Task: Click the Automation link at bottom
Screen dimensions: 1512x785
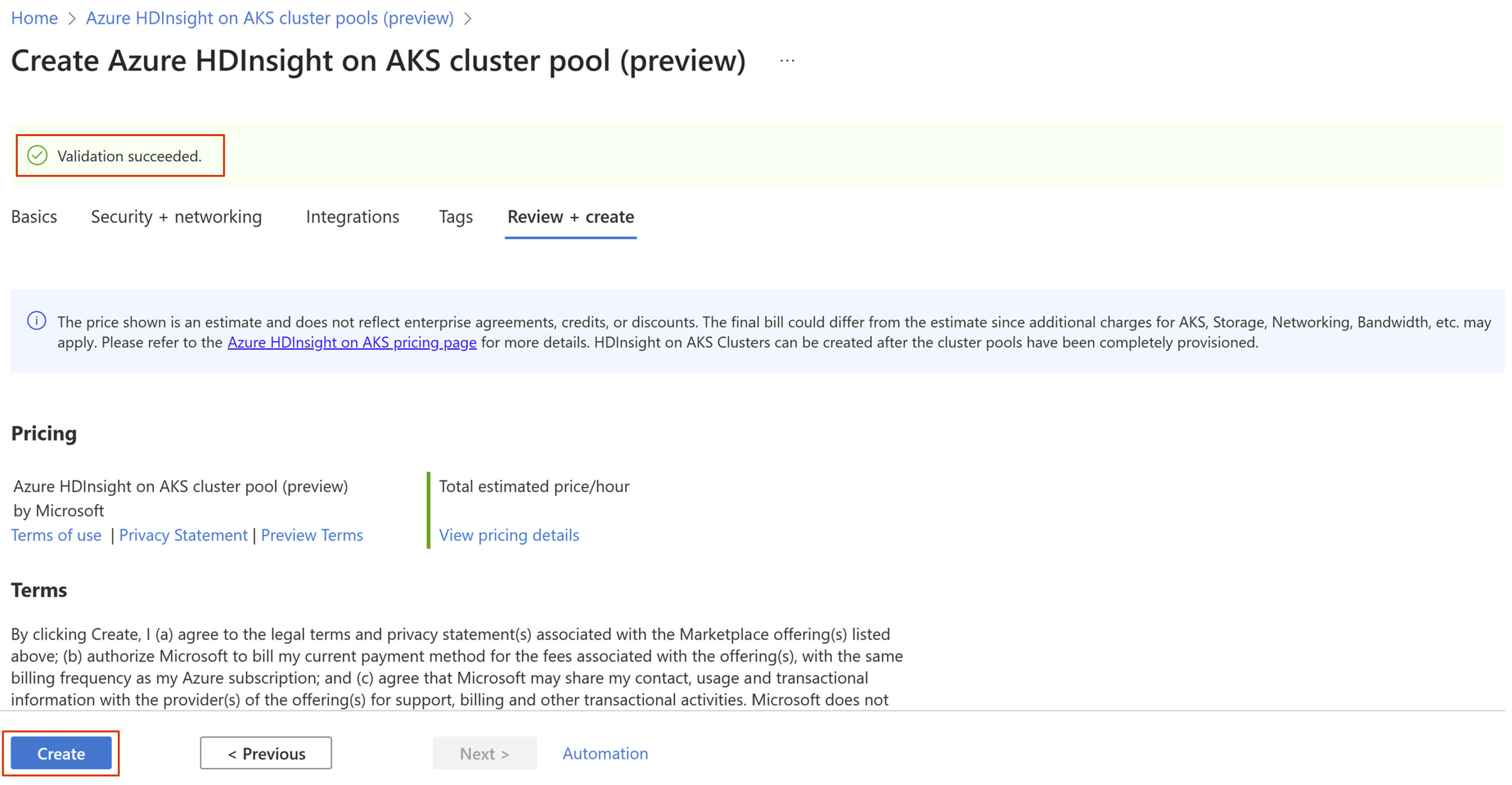Action: (604, 753)
